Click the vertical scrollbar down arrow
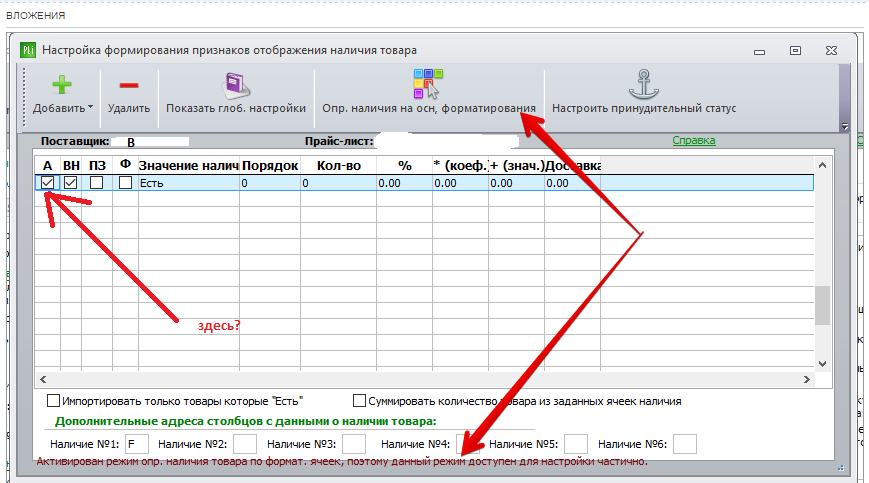Screen dimensions: 869x483 pyautogui.click(x=822, y=364)
